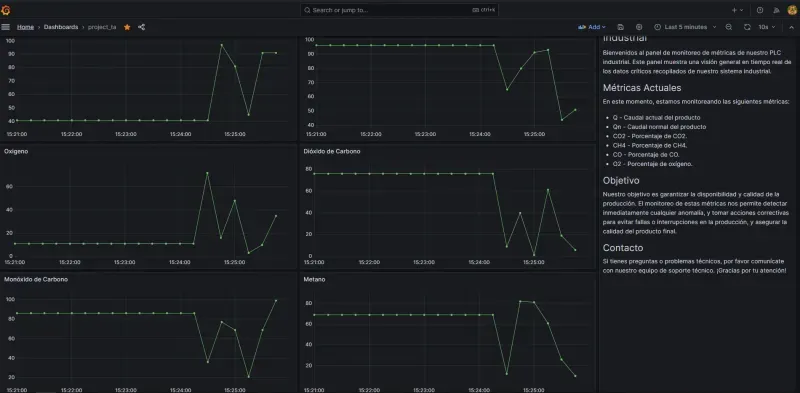Open the help question-mark icon

(760, 10)
